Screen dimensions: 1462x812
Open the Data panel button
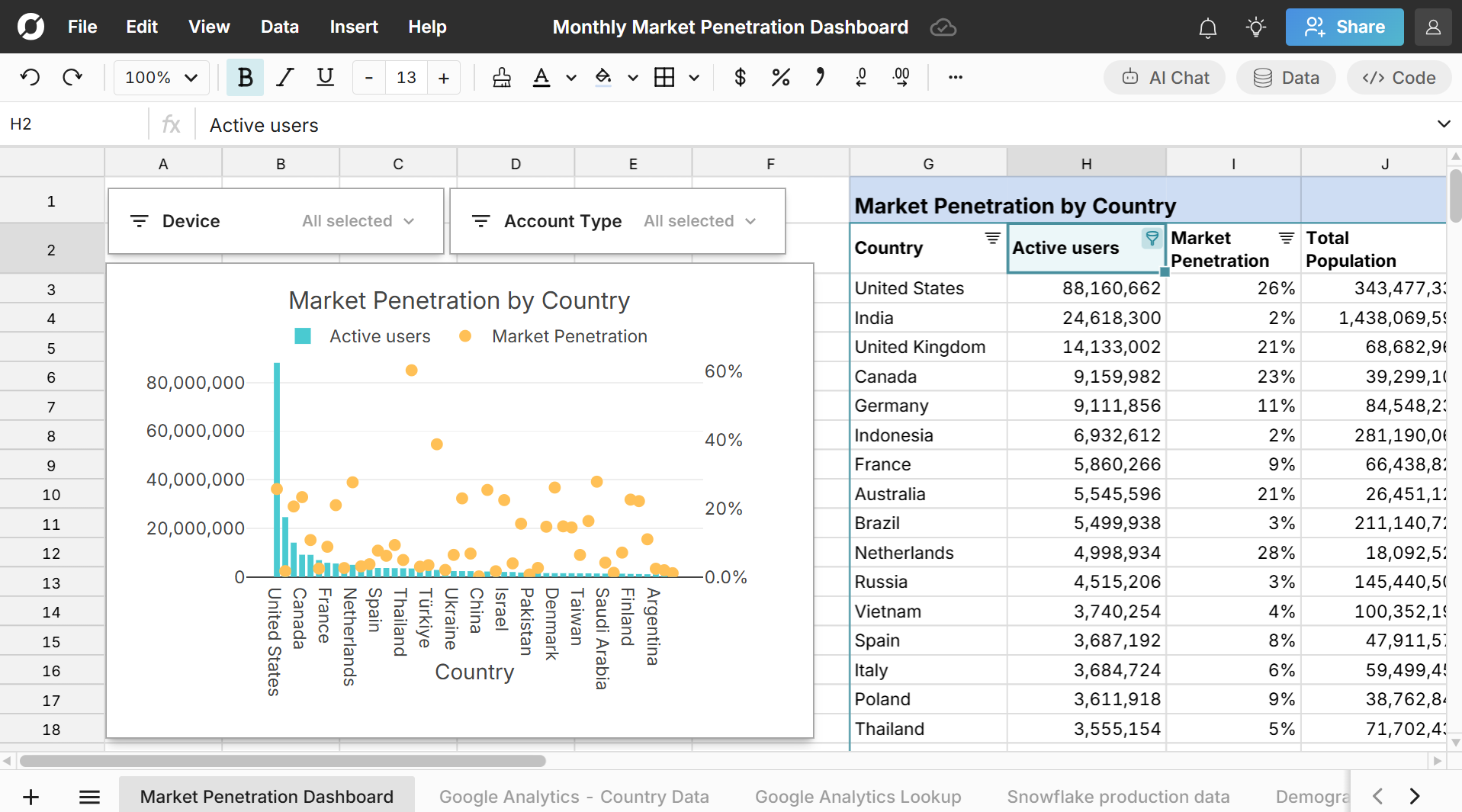(1286, 77)
